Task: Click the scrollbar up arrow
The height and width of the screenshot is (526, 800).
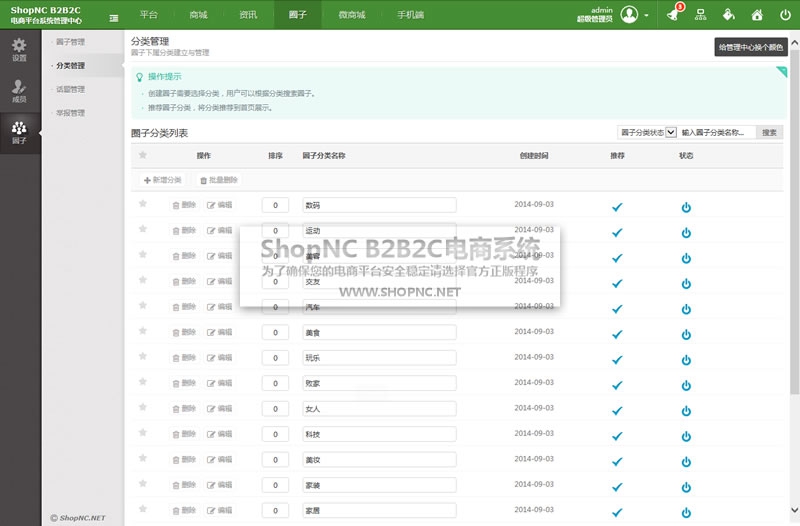Action: point(795,43)
